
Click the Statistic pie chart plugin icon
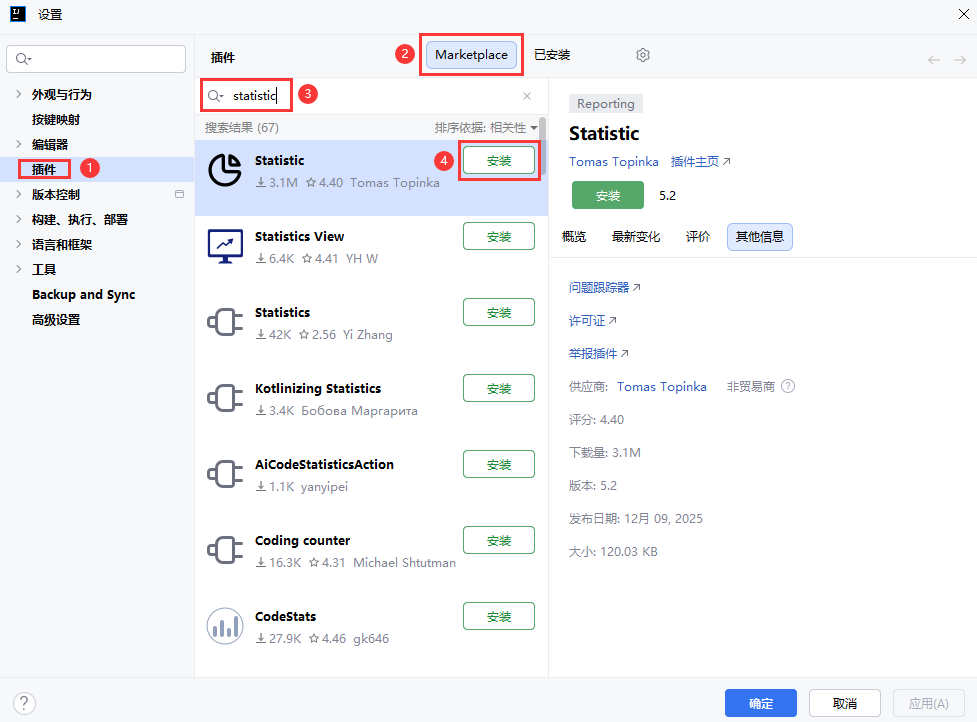coord(225,169)
